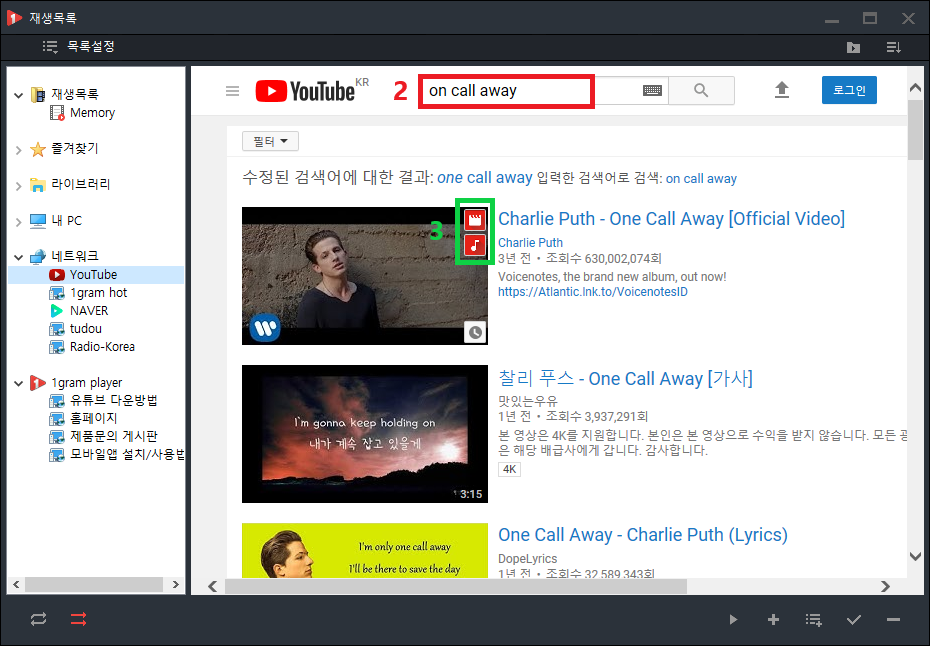Click the tree panel scrollbar right arrow
930x646 pixels.
pos(175,584)
